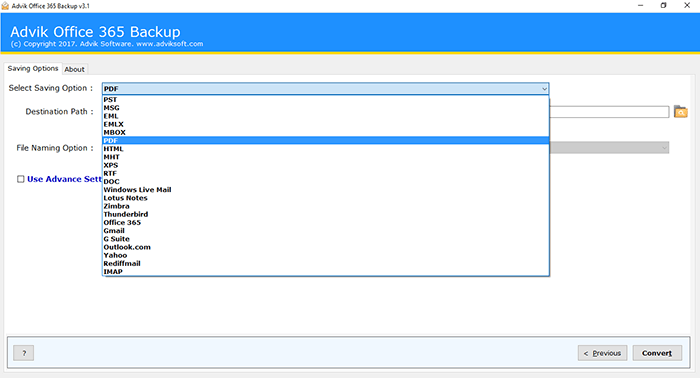The image size is (700, 378).
Task: Minimize the Advik Backup window
Action: coord(640,5)
